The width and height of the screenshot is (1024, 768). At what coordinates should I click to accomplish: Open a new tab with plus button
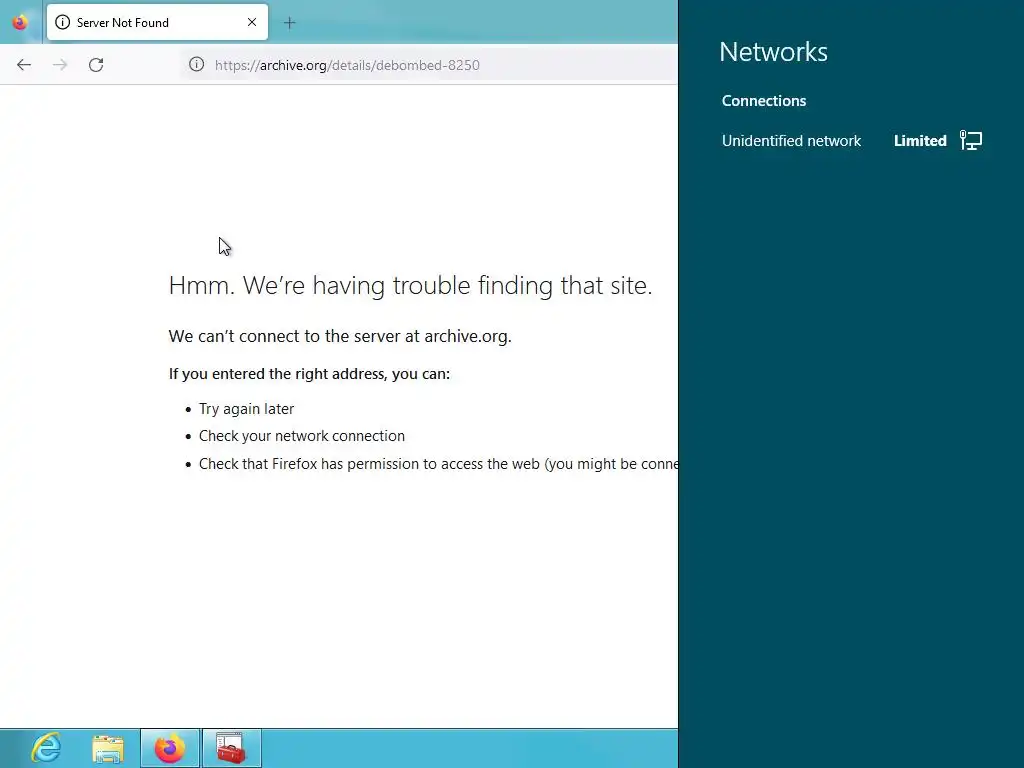tap(289, 23)
